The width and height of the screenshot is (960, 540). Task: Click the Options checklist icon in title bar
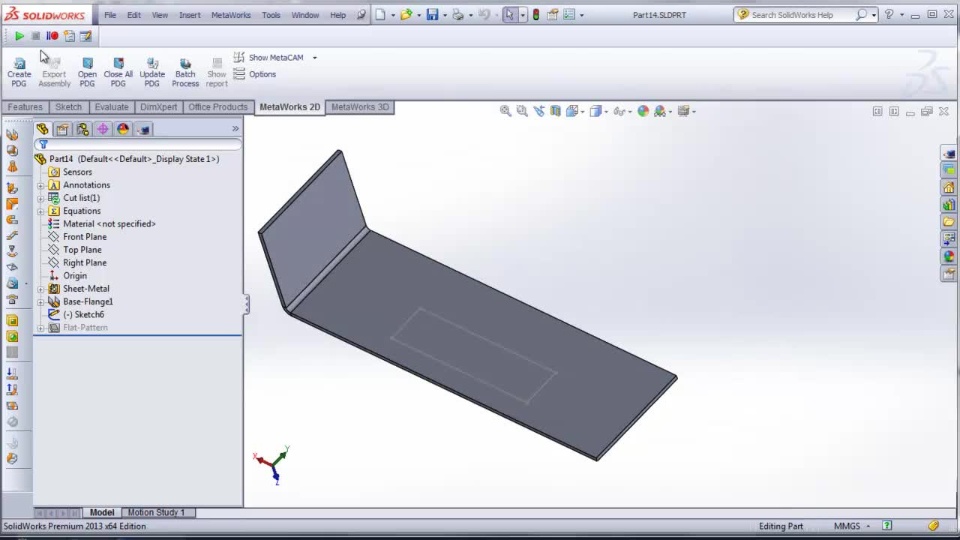coord(569,15)
